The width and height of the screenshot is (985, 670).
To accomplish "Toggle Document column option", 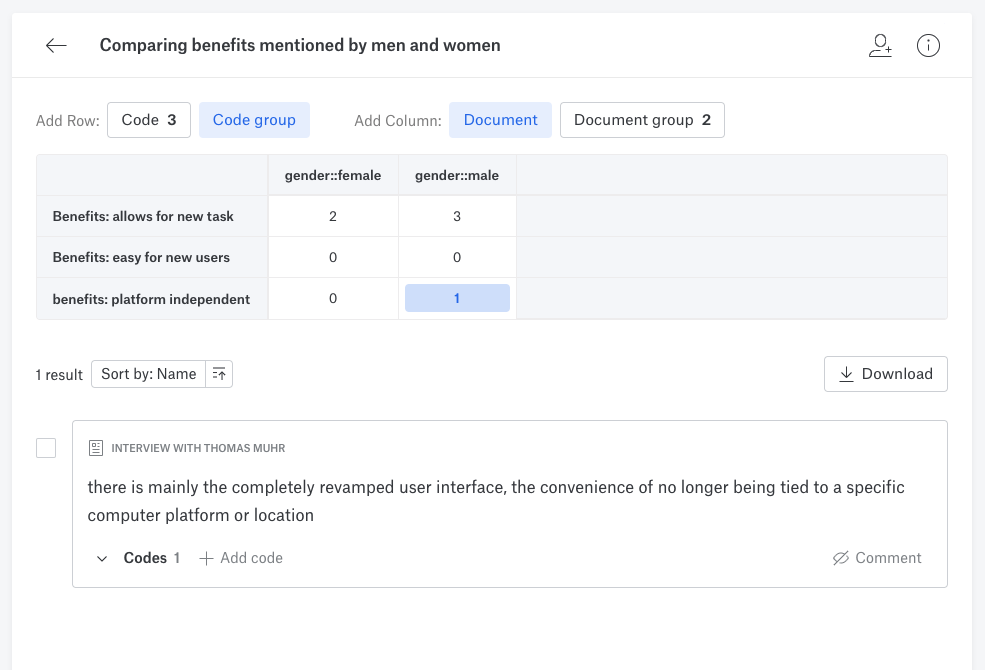I will click(x=500, y=120).
